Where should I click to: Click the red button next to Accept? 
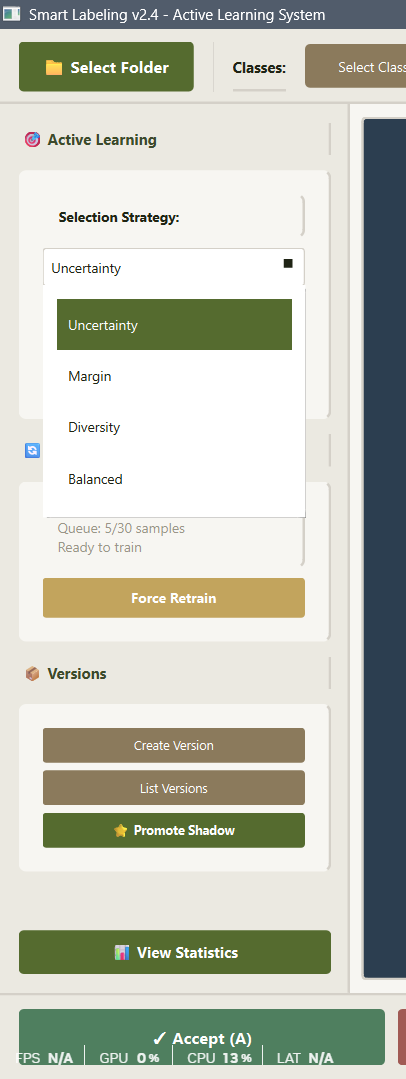(402, 1037)
